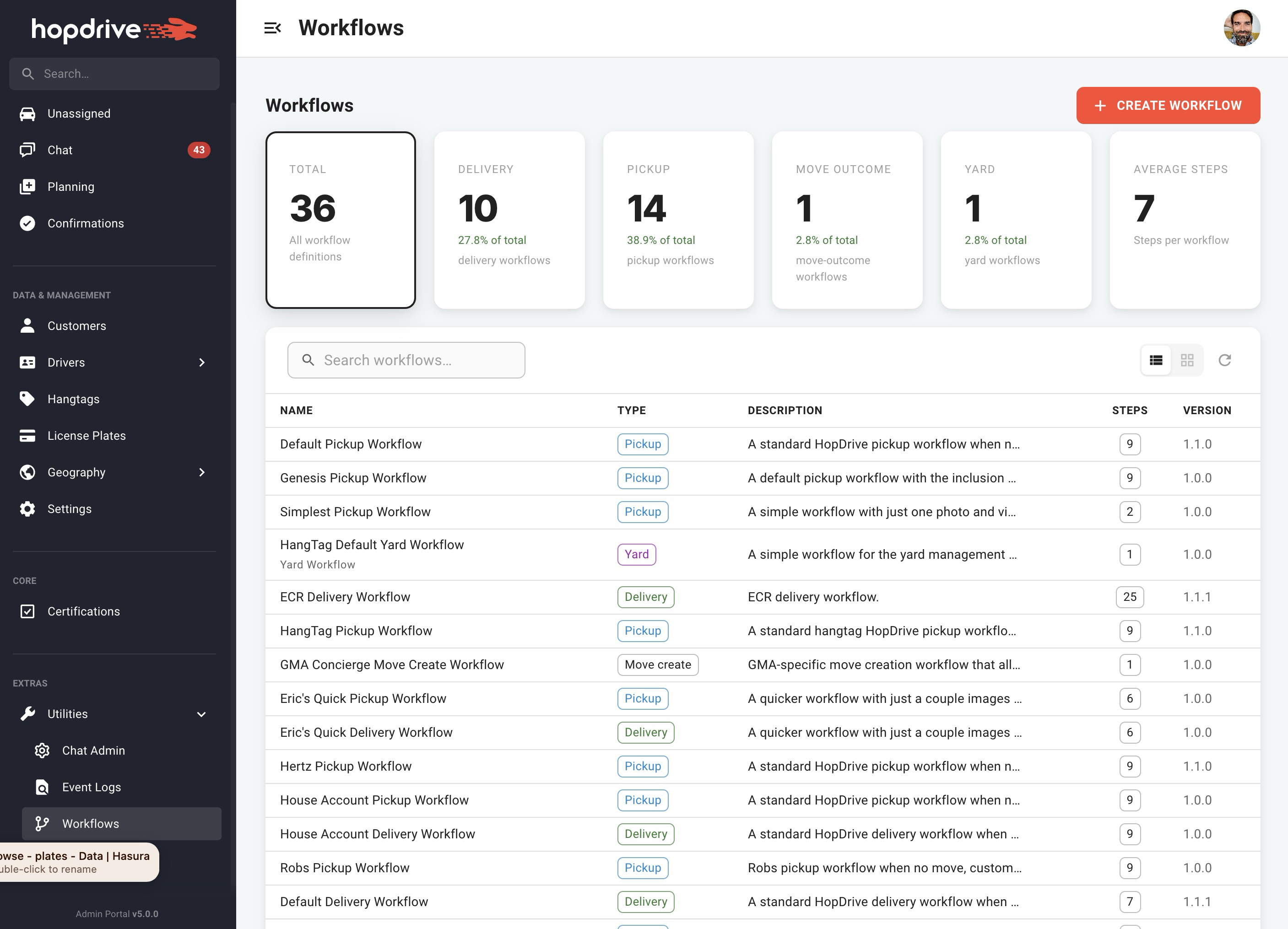Screen dimensions: 1288x929
Task: Select the License Plates icon
Action: coord(28,436)
